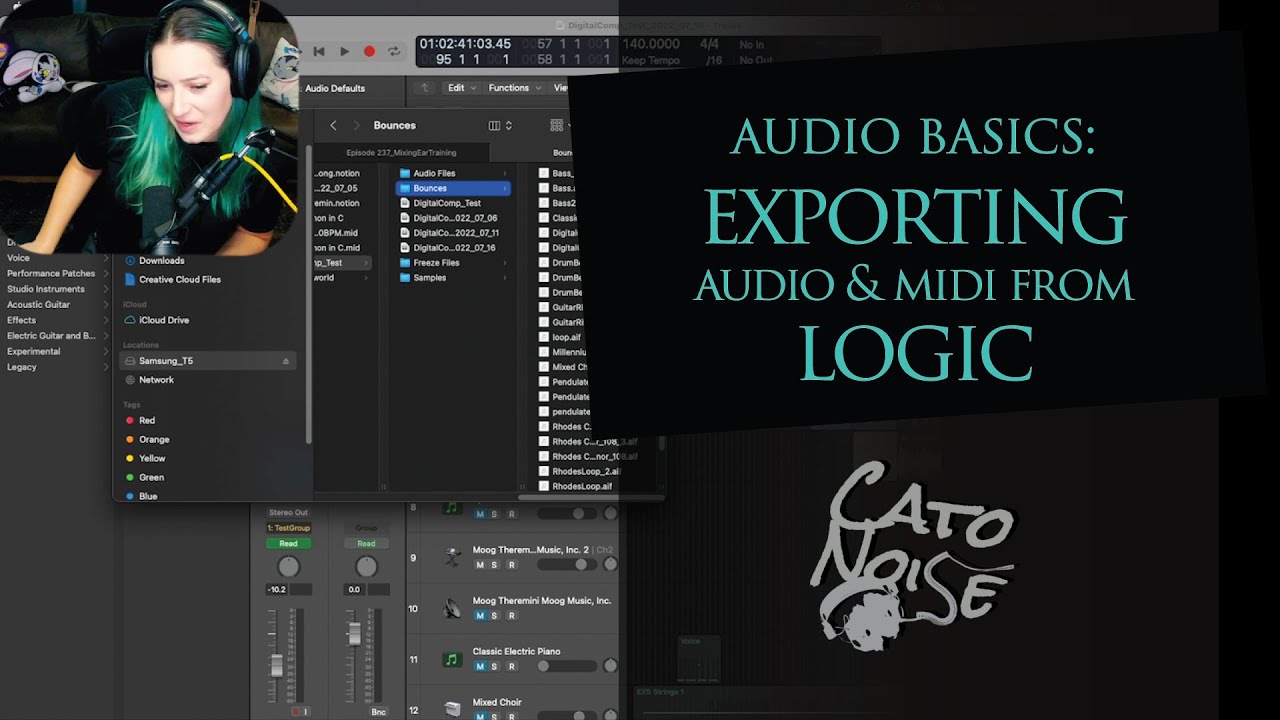This screenshot has width=1280, height=720.
Task: Record-enable track 9 Moog Theremini
Action: (511, 565)
